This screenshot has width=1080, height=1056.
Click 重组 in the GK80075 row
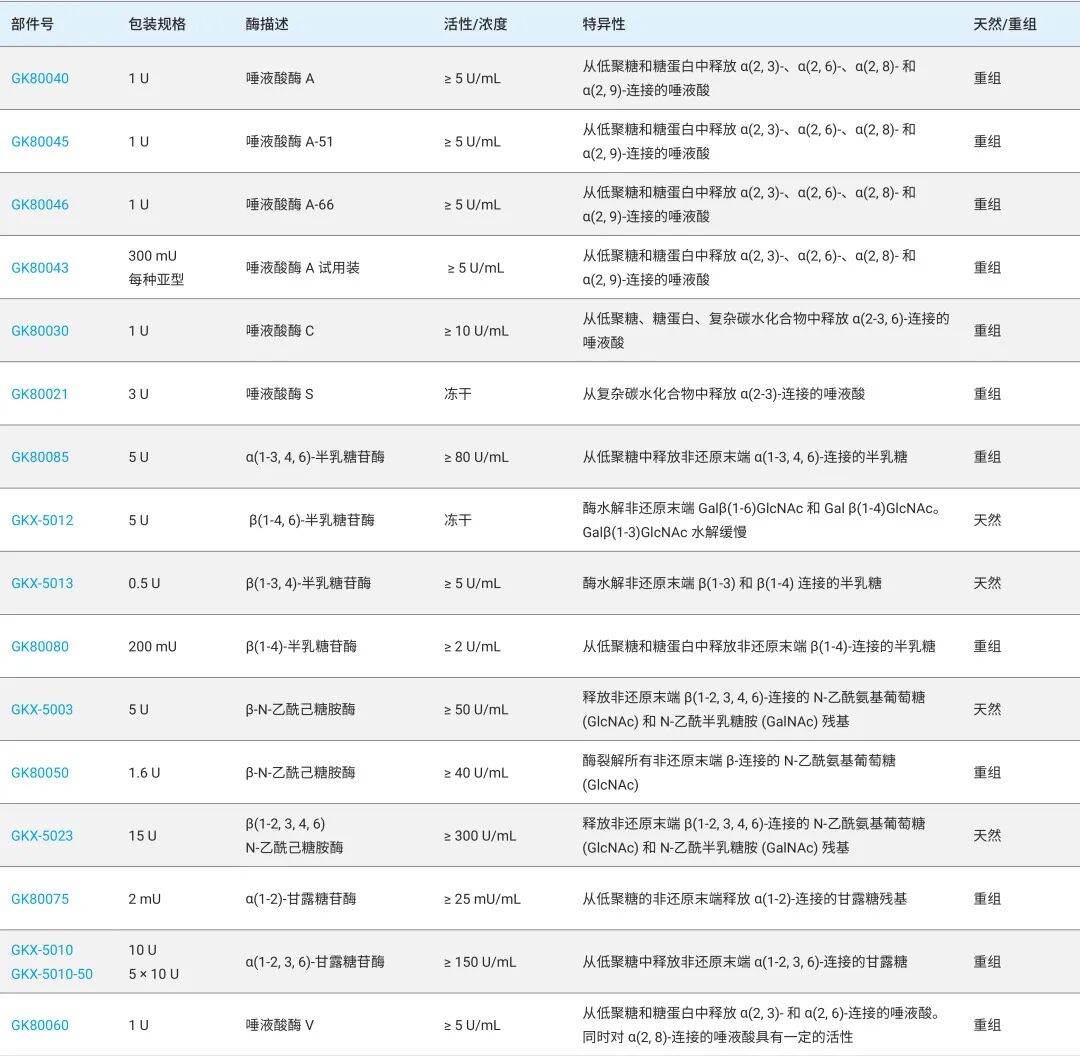987,899
